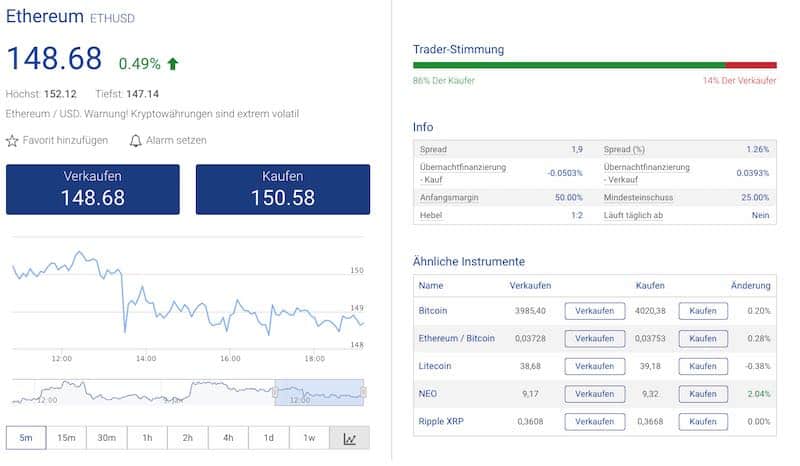Choose the 1d timeframe tab

(x=269, y=438)
